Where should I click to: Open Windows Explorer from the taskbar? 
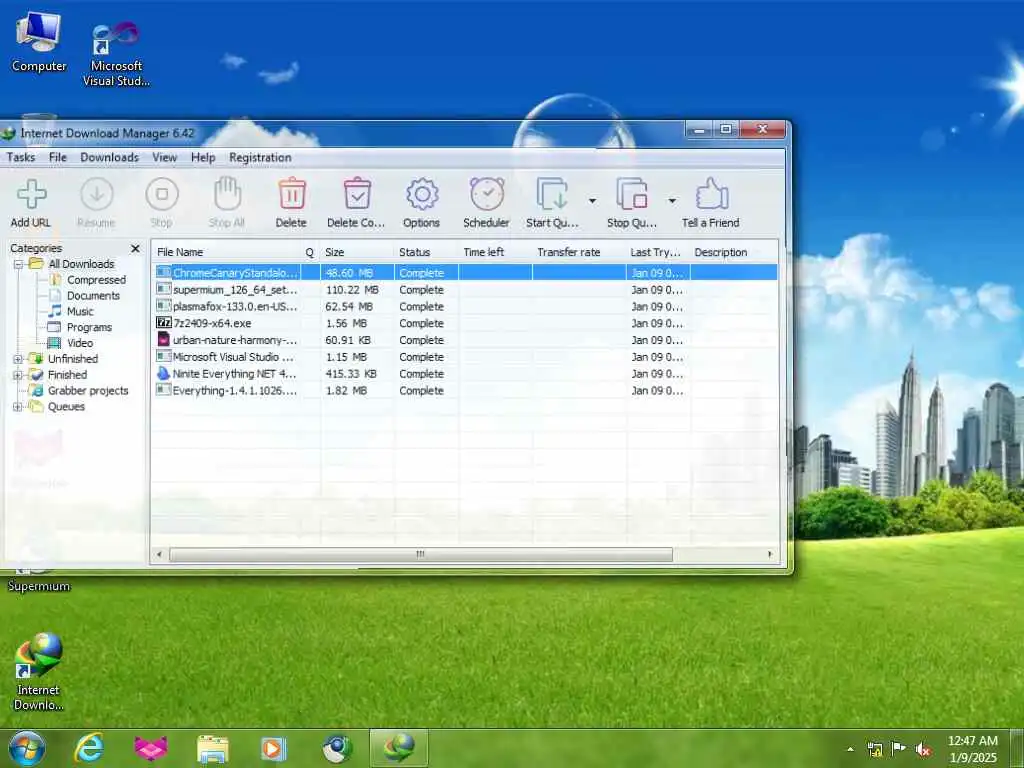(213, 749)
